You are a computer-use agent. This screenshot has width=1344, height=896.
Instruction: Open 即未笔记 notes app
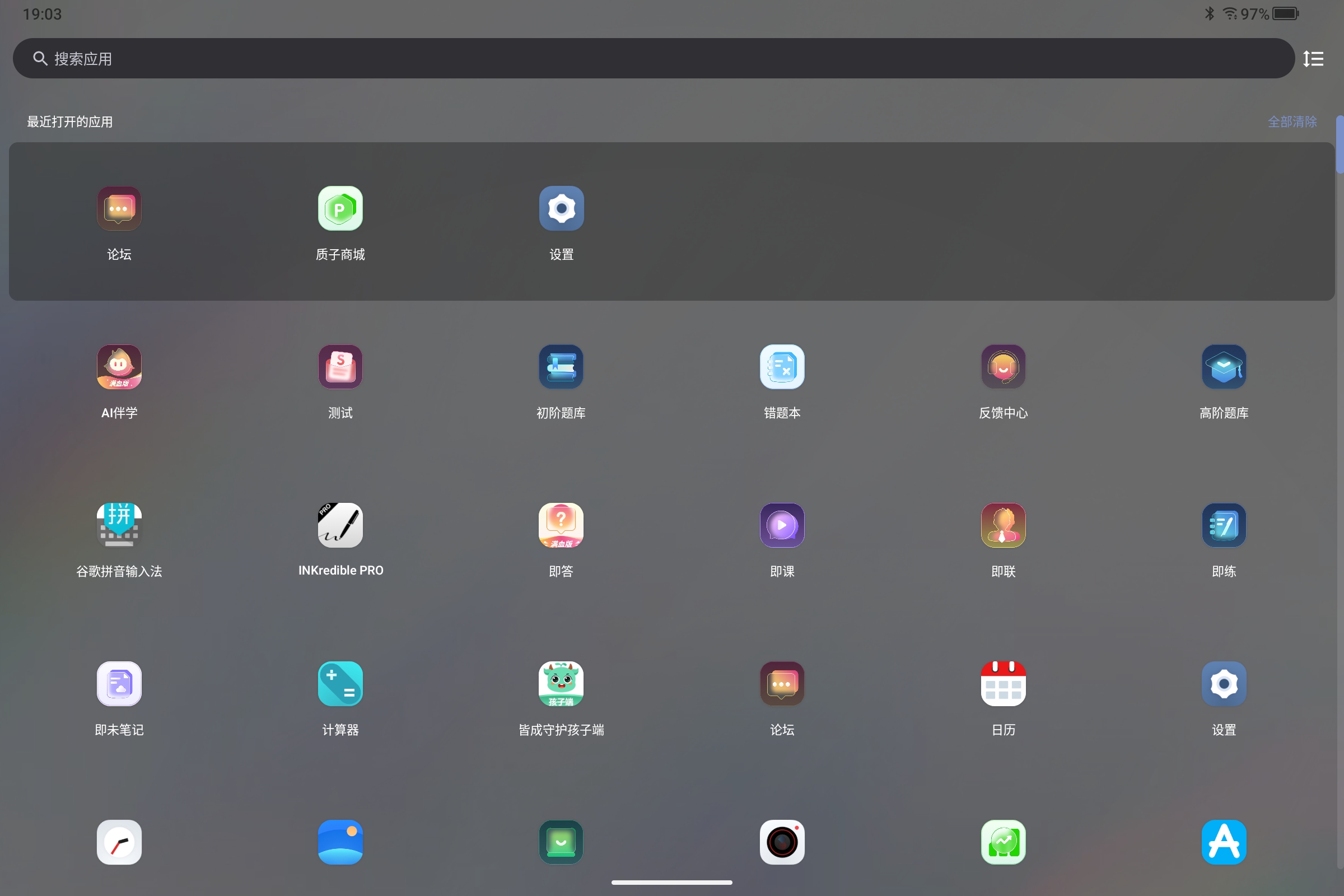coord(119,683)
